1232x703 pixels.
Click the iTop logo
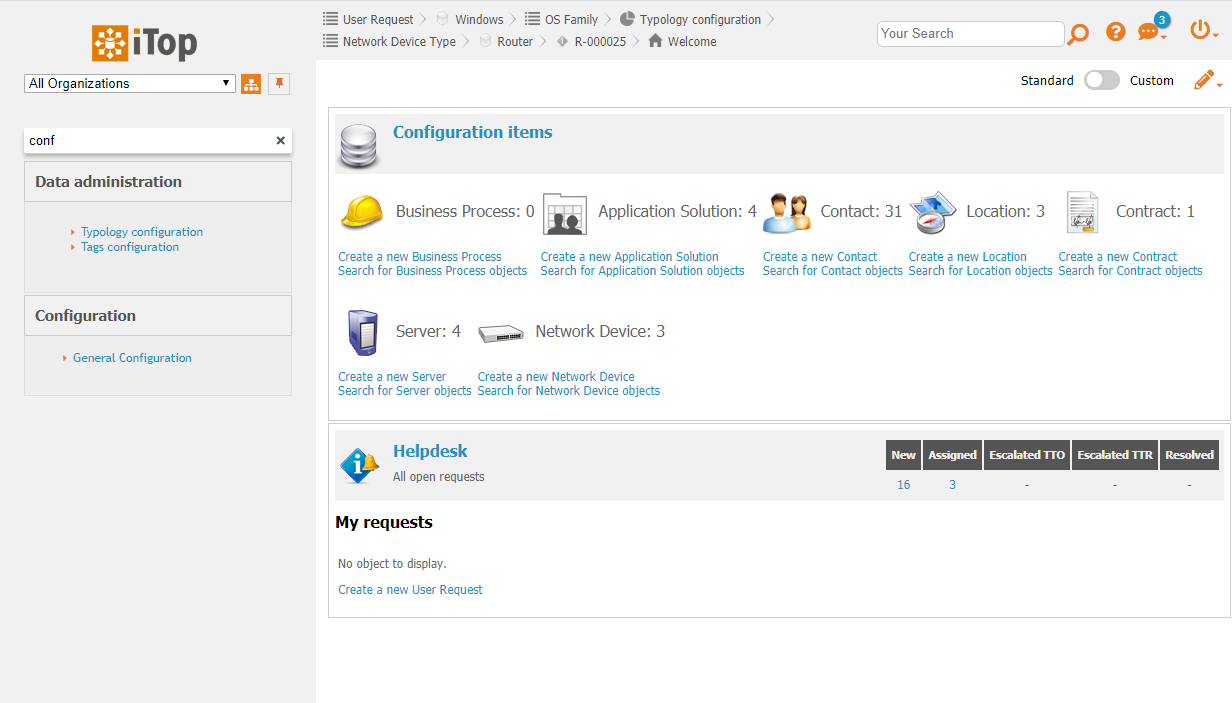(145, 42)
